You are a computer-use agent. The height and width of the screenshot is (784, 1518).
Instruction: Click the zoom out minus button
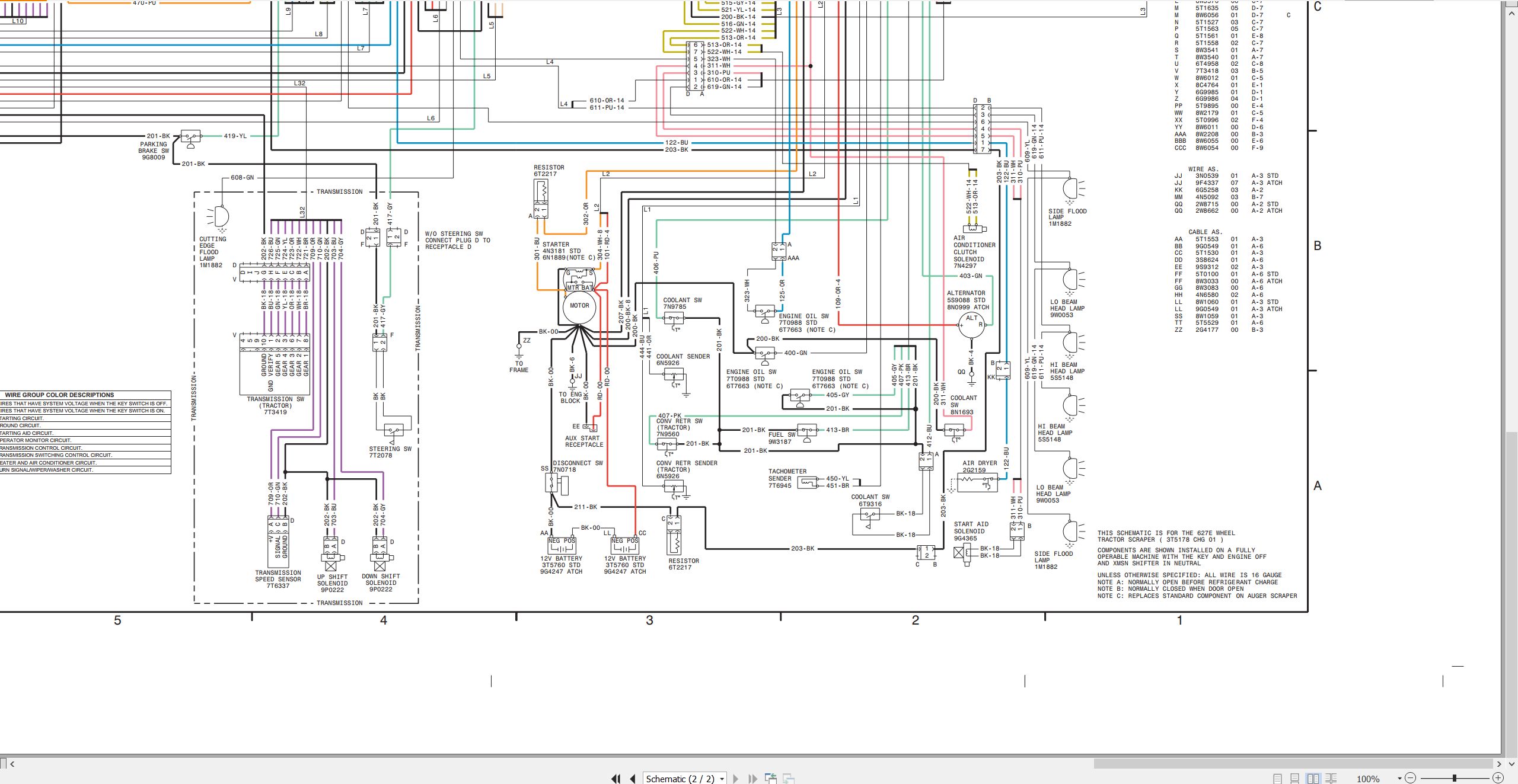click(x=1411, y=778)
